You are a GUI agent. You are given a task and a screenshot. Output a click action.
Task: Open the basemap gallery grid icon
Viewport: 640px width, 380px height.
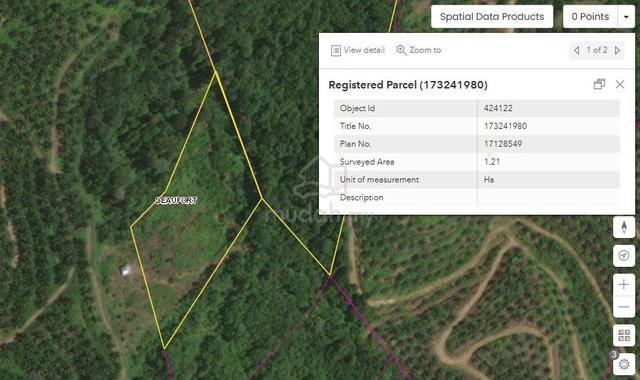coord(624,336)
